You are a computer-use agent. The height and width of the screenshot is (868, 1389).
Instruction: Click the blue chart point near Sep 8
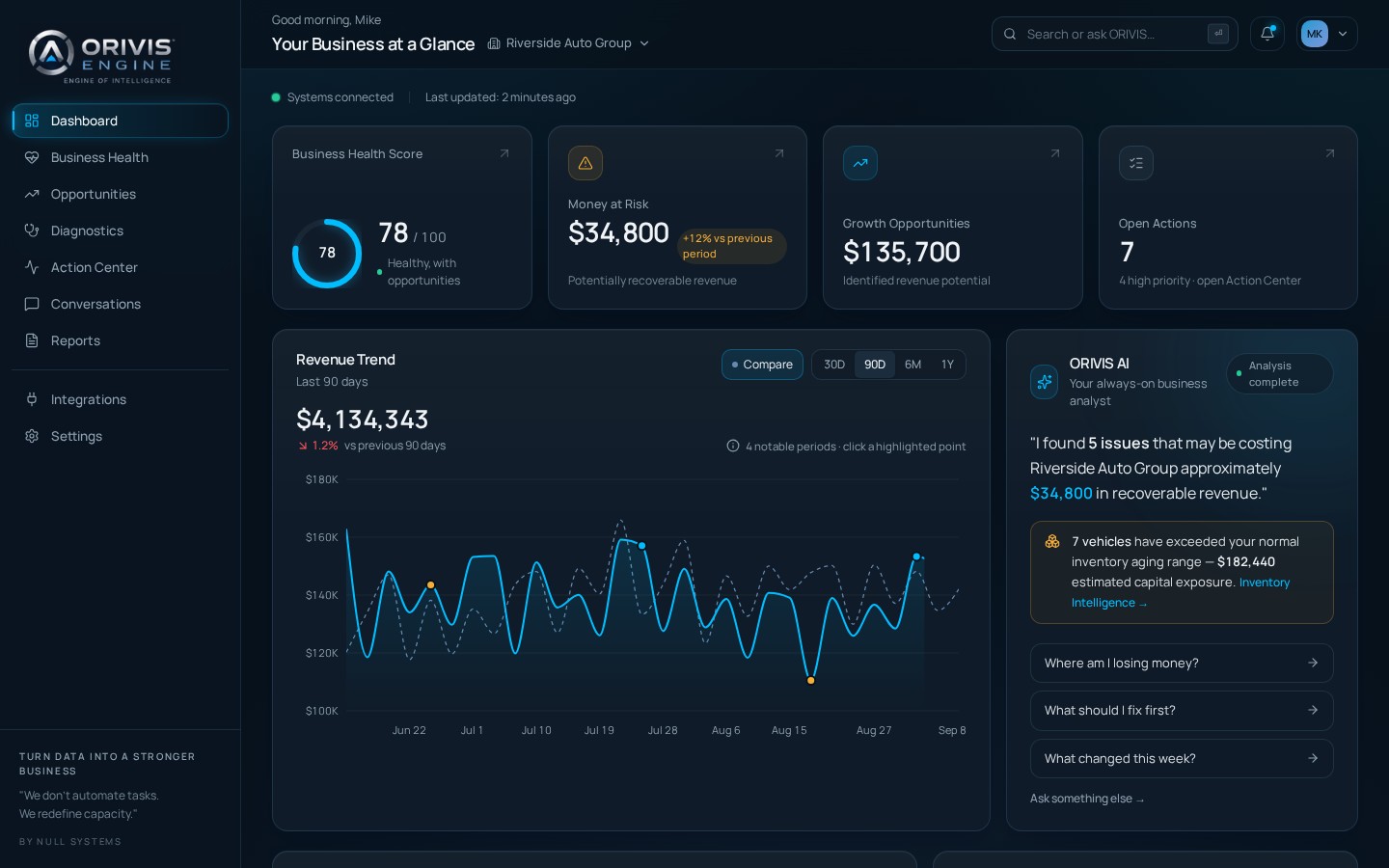pyautogui.click(x=916, y=556)
